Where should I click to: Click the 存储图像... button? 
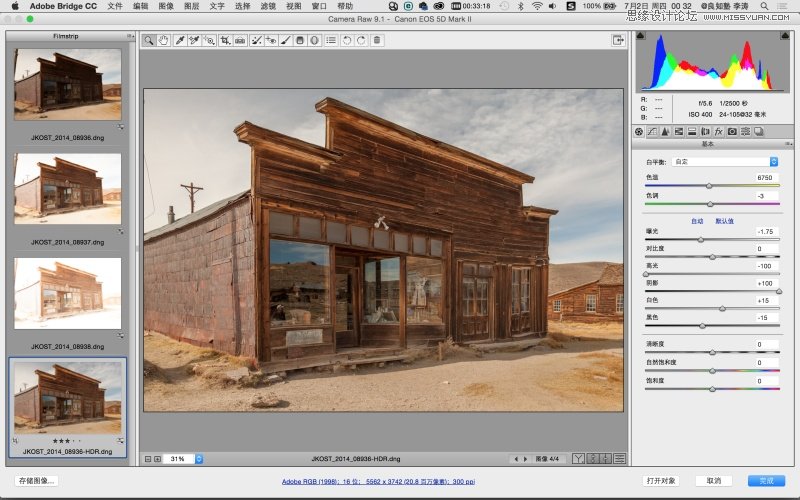coord(36,480)
